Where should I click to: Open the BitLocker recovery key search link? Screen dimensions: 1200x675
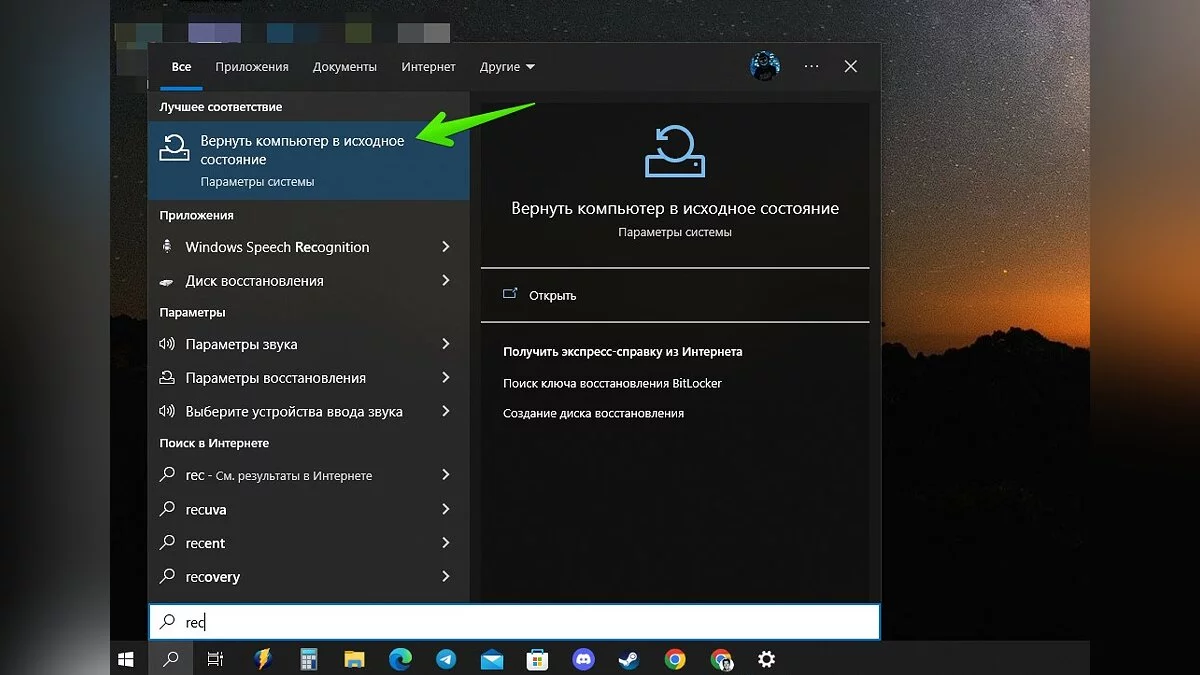click(612, 383)
